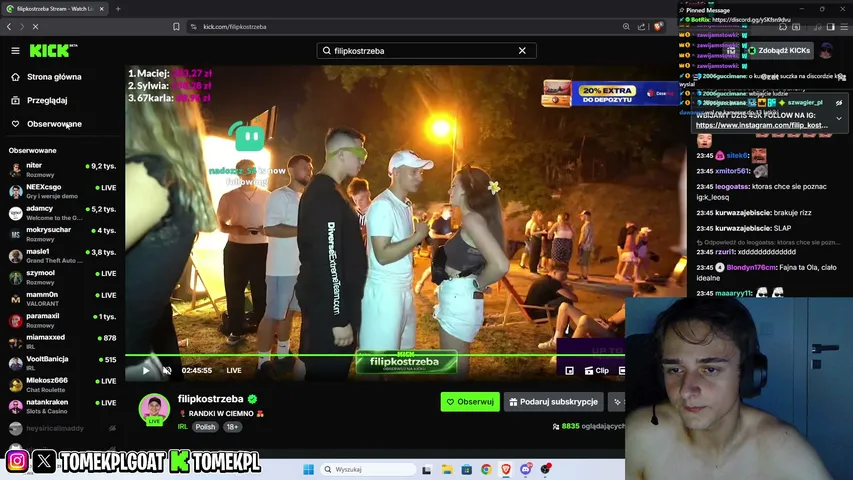Viewport: 853px width, 480px height.
Task: Click chat username leogoatss
Action: pyautogui.click(x=732, y=187)
